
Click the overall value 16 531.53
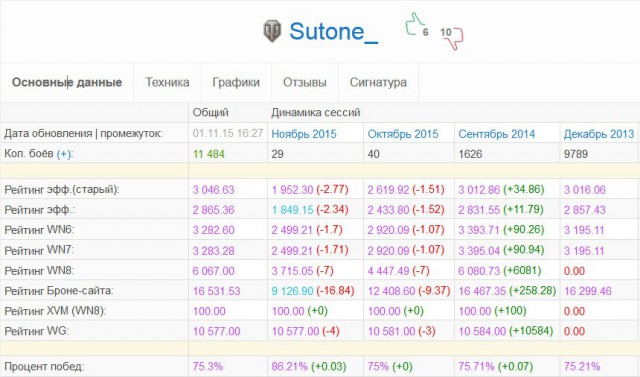click(216, 291)
